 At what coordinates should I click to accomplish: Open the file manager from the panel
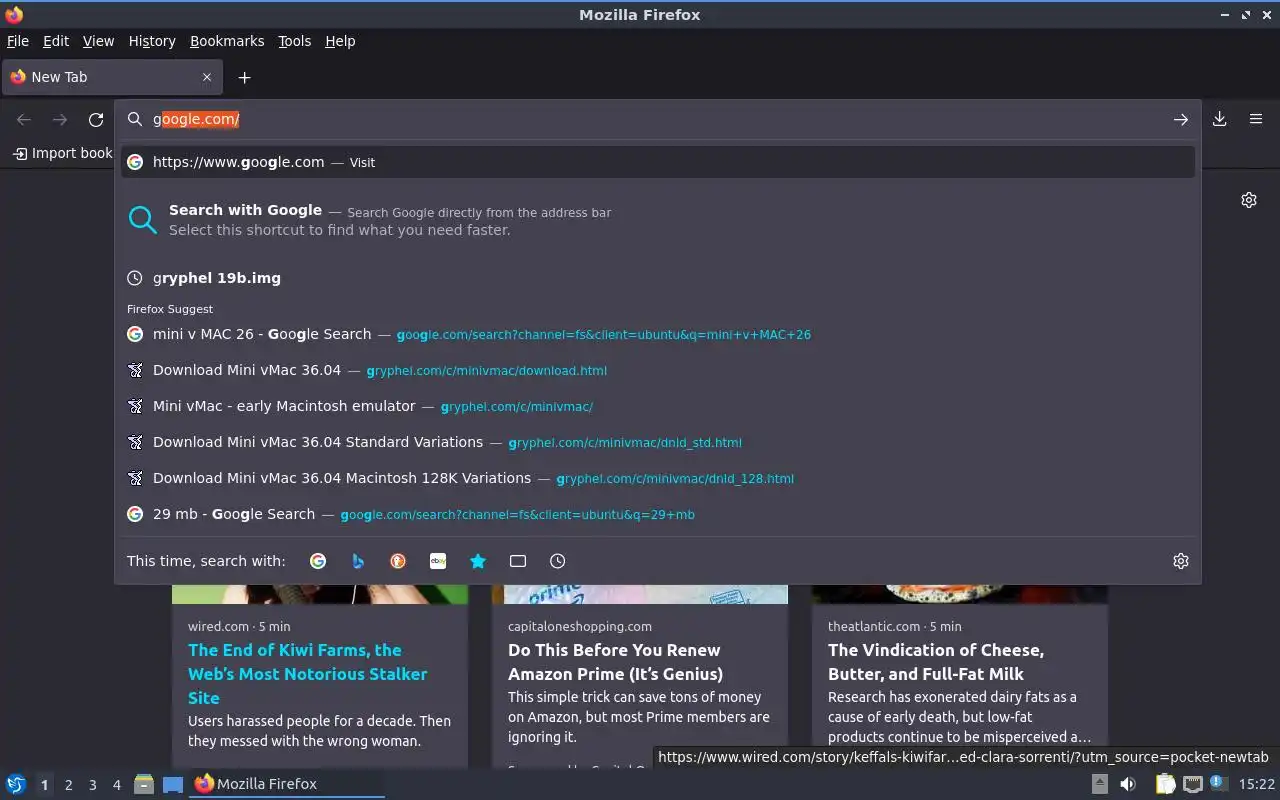144,784
